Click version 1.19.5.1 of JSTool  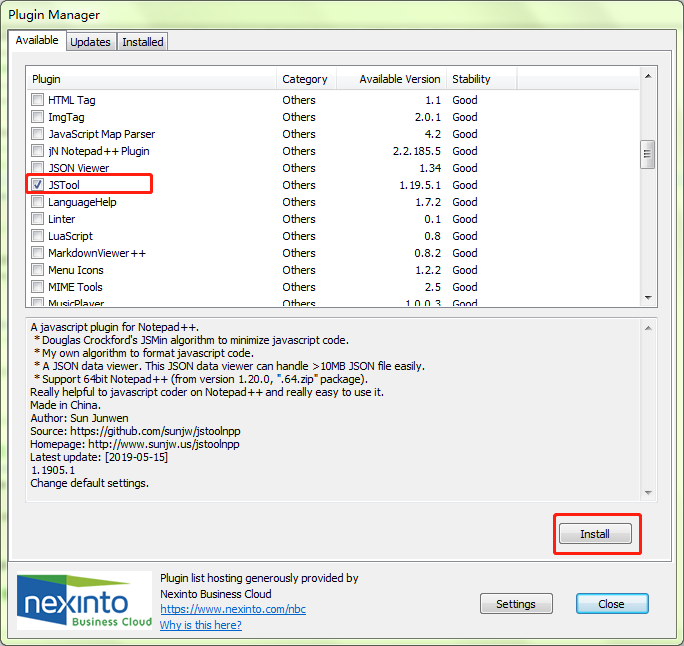point(420,185)
